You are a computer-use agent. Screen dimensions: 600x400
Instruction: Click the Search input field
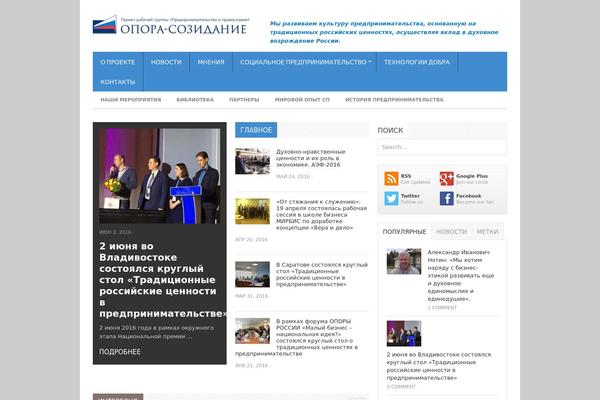pyautogui.click(x=442, y=147)
